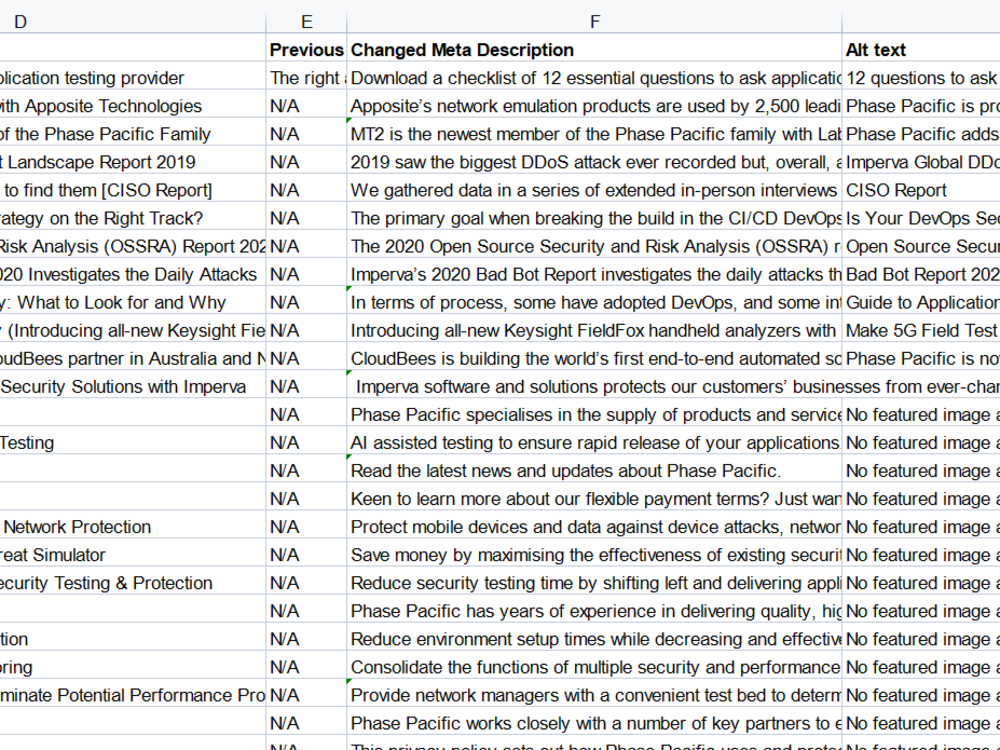
Task: Click alt text cell 'Guide to Application'
Action: (x=921, y=302)
